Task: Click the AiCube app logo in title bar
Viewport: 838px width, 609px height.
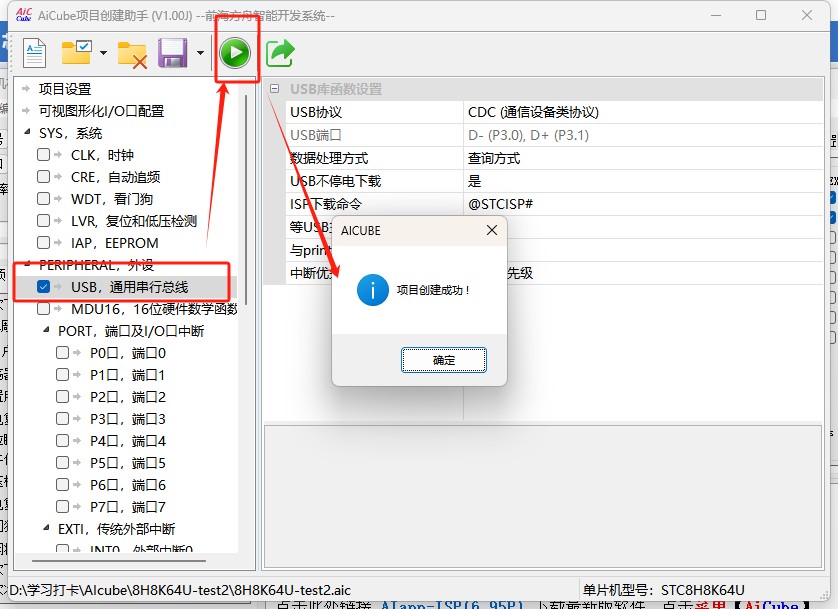Action: point(24,15)
